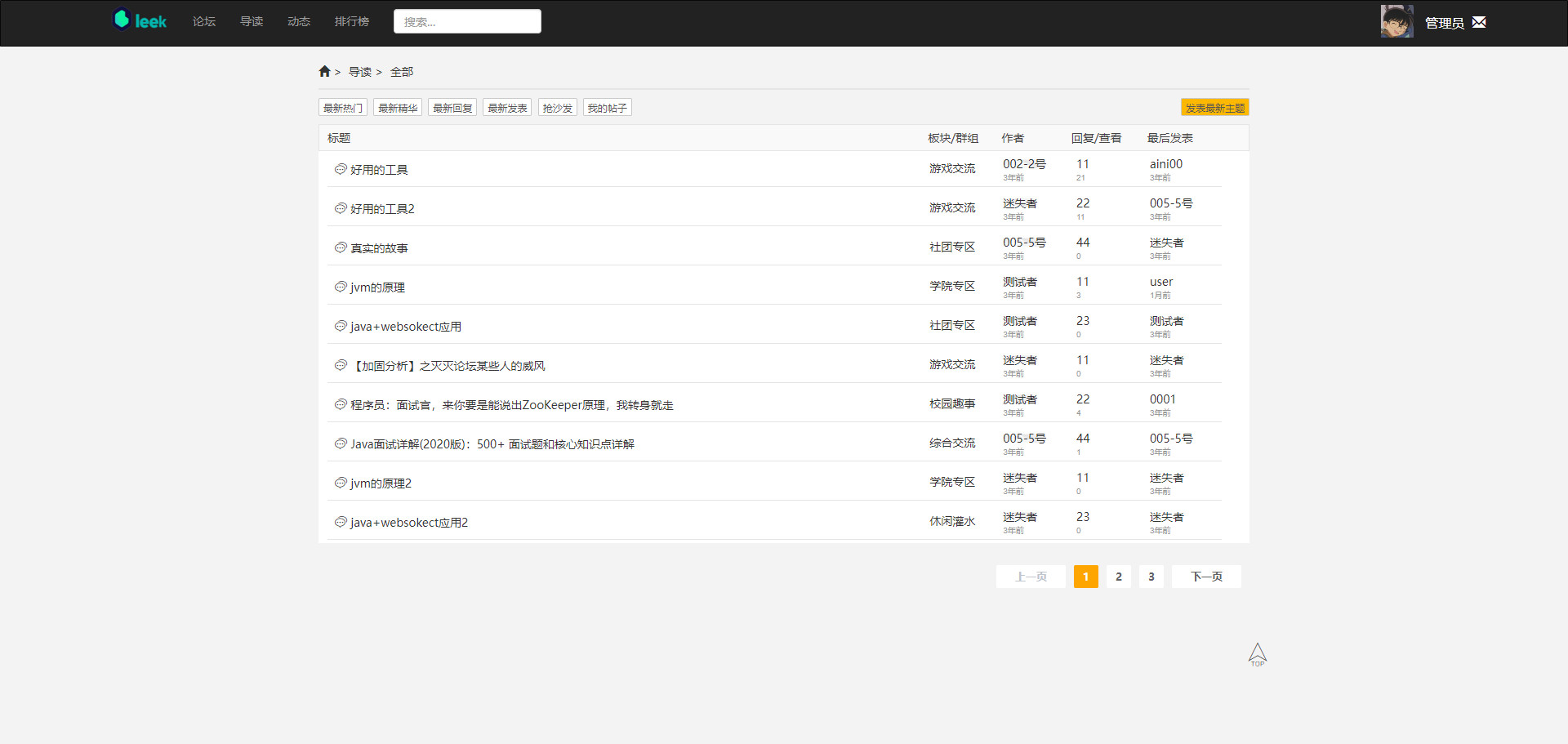Switch to 最新热门 filter tab
The width and height of the screenshot is (1568, 744).
coord(343,108)
